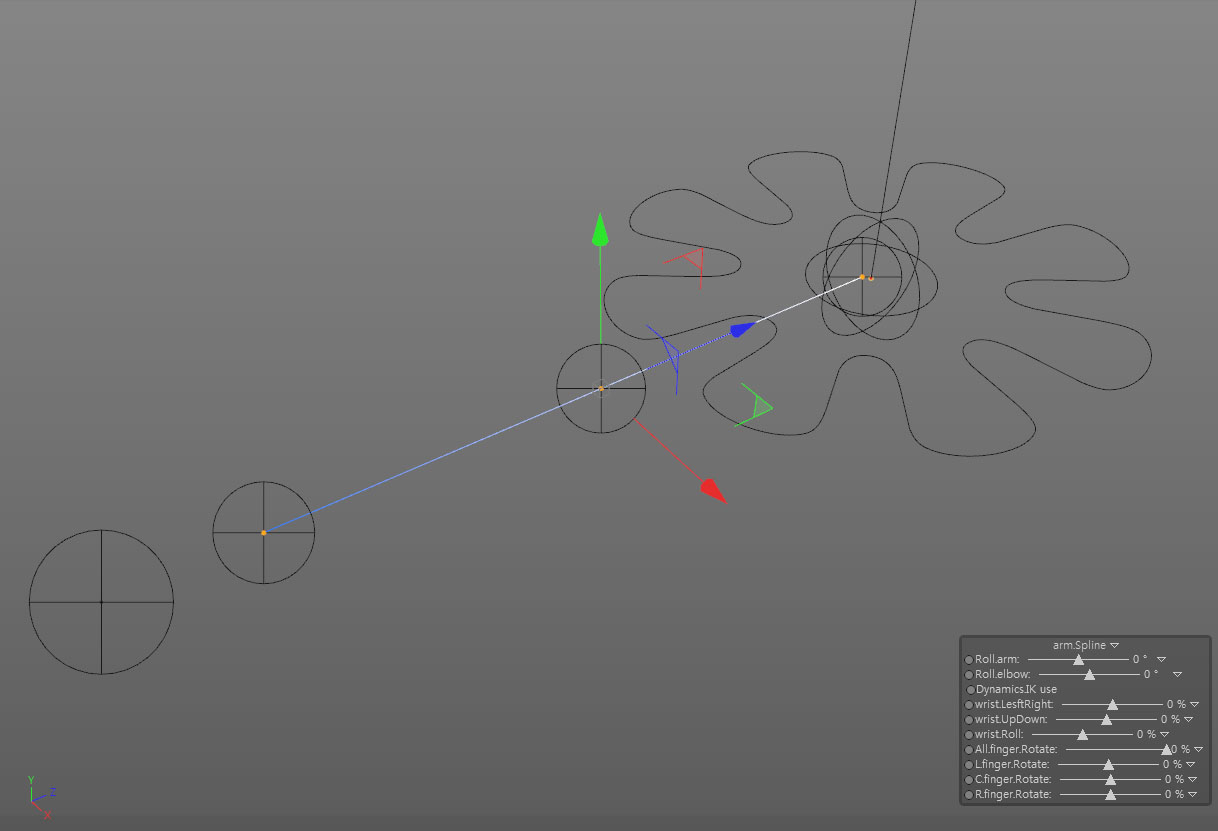Image resolution: width=1218 pixels, height=831 pixels.
Task: Click the arm.Spline HUD title
Action: tap(1079, 645)
